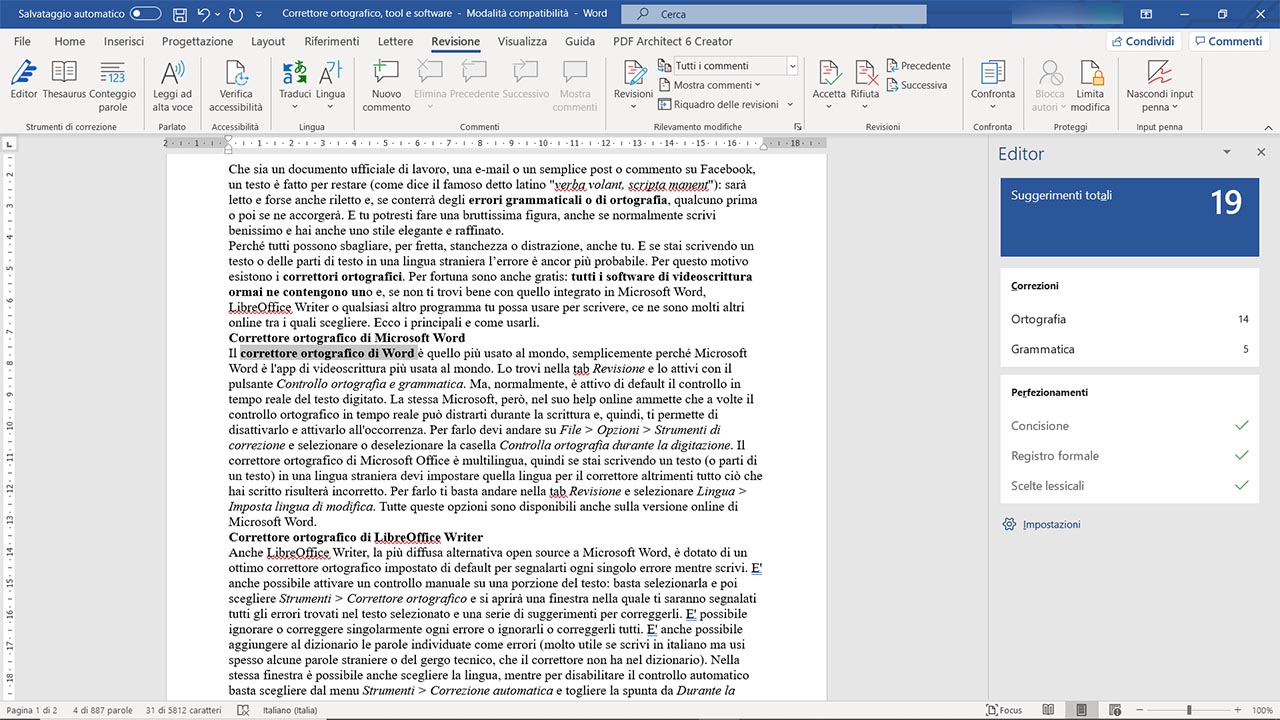This screenshot has height=720, width=1280.
Task: Click the Cerca search box
Action: point(774,14)
